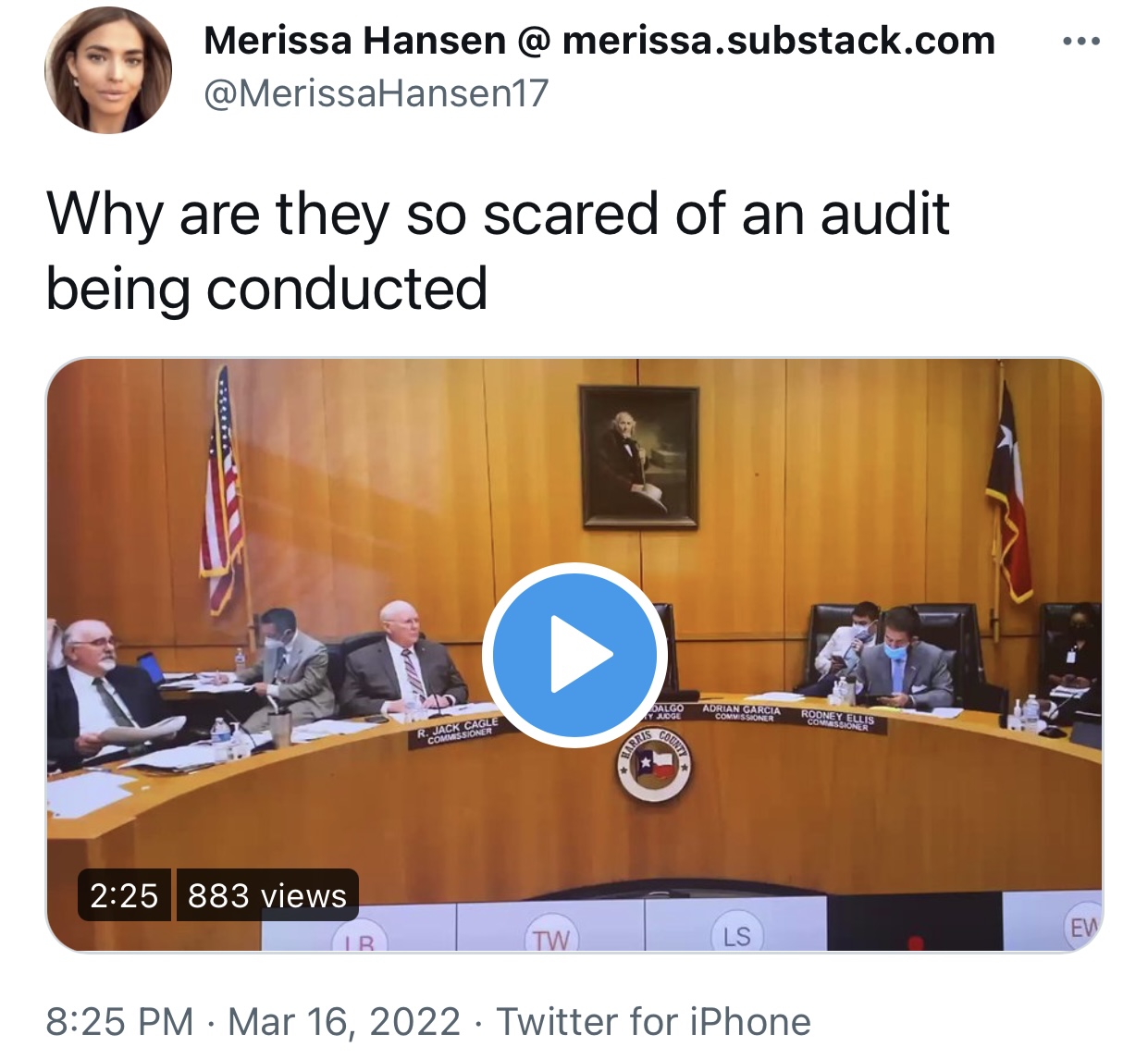Open the 8:25 PM timestamp link
Image resolution: width=1148 pixels, height=1059 pixels.
pos(119,1022)
